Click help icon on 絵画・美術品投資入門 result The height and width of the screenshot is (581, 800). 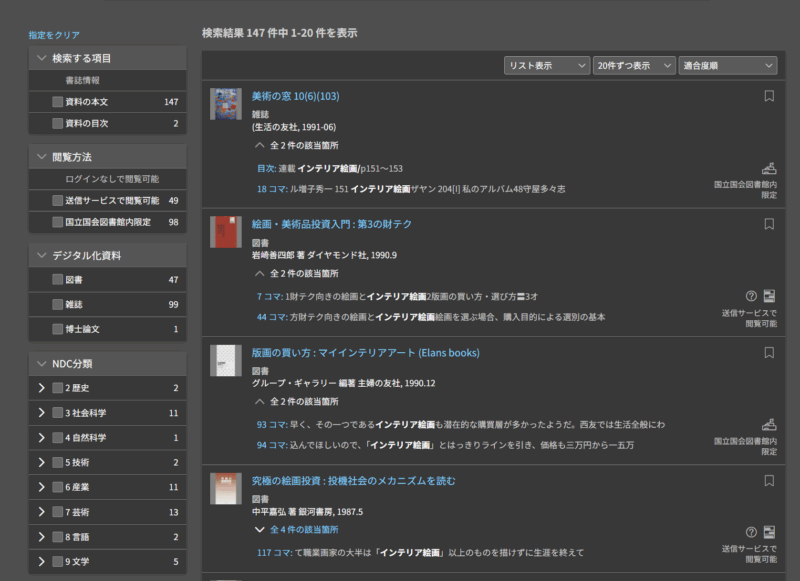click(751, 296)
